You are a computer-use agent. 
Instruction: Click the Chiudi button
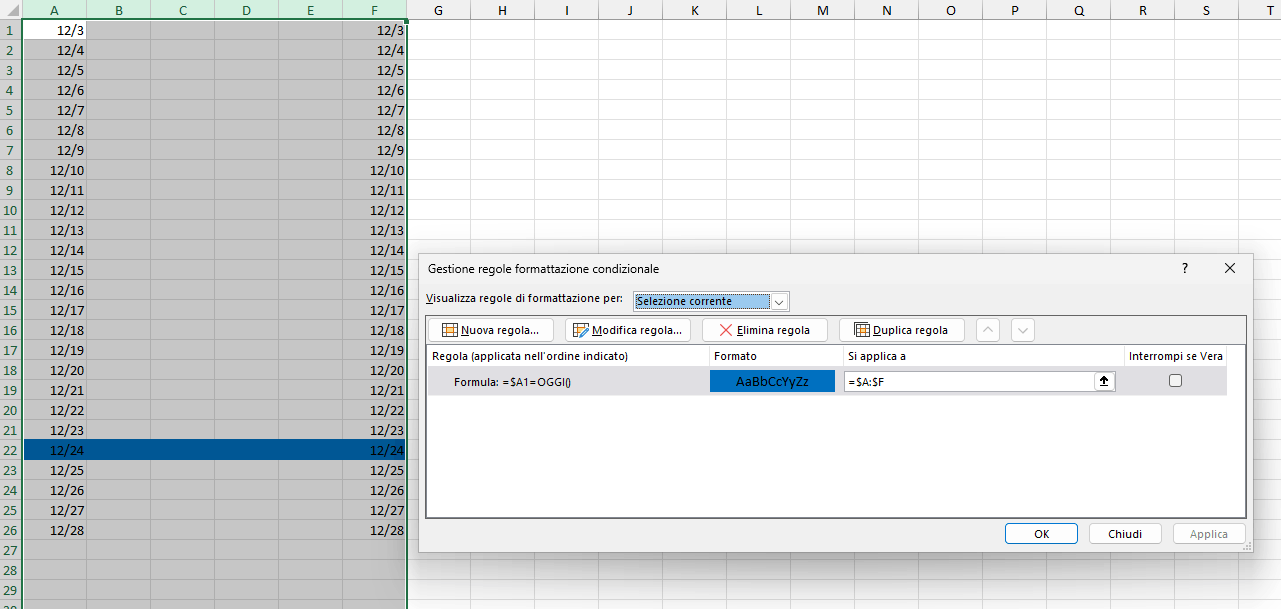click(1125, 534)
